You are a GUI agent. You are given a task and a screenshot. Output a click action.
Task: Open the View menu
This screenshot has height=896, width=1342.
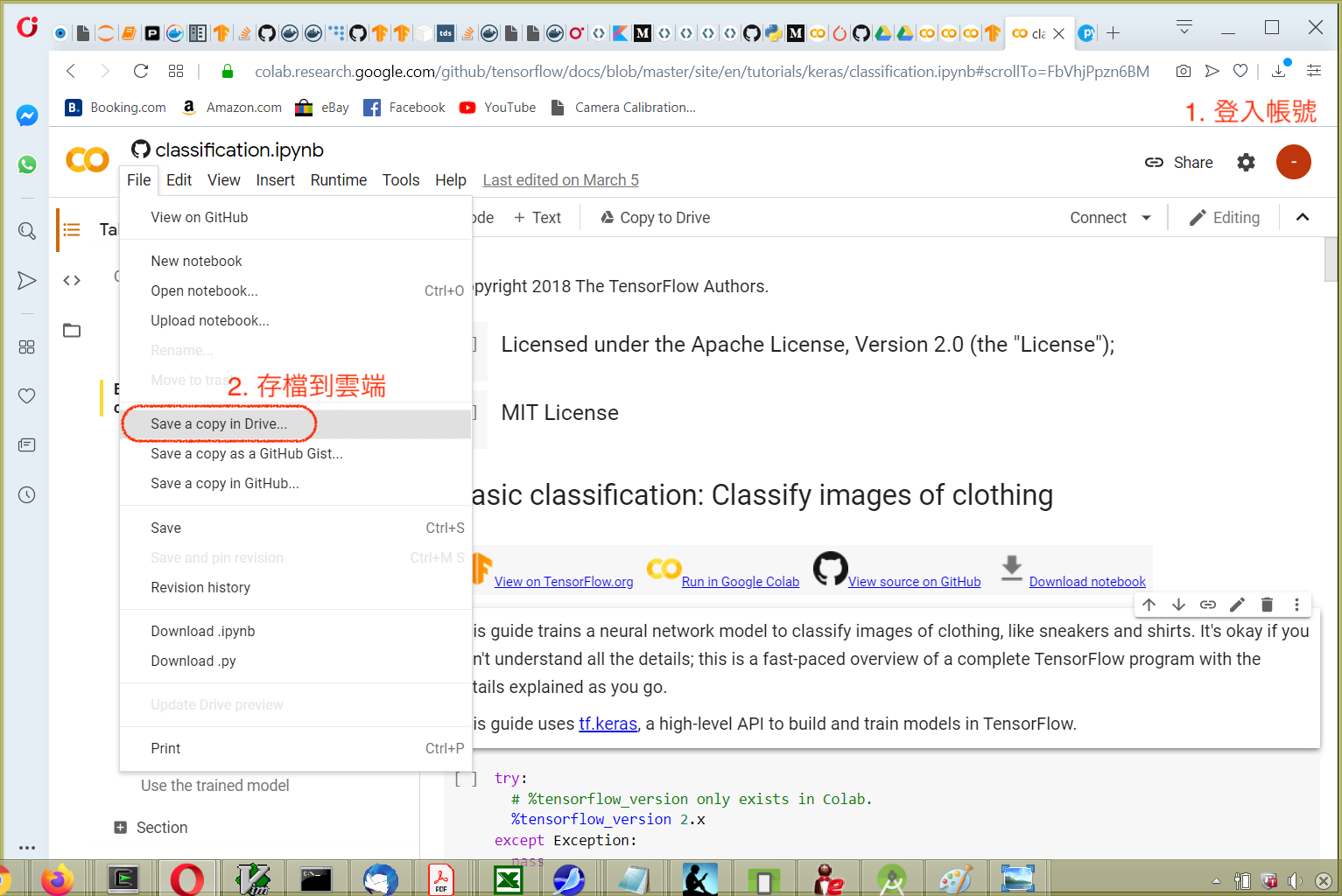[223, 180]
